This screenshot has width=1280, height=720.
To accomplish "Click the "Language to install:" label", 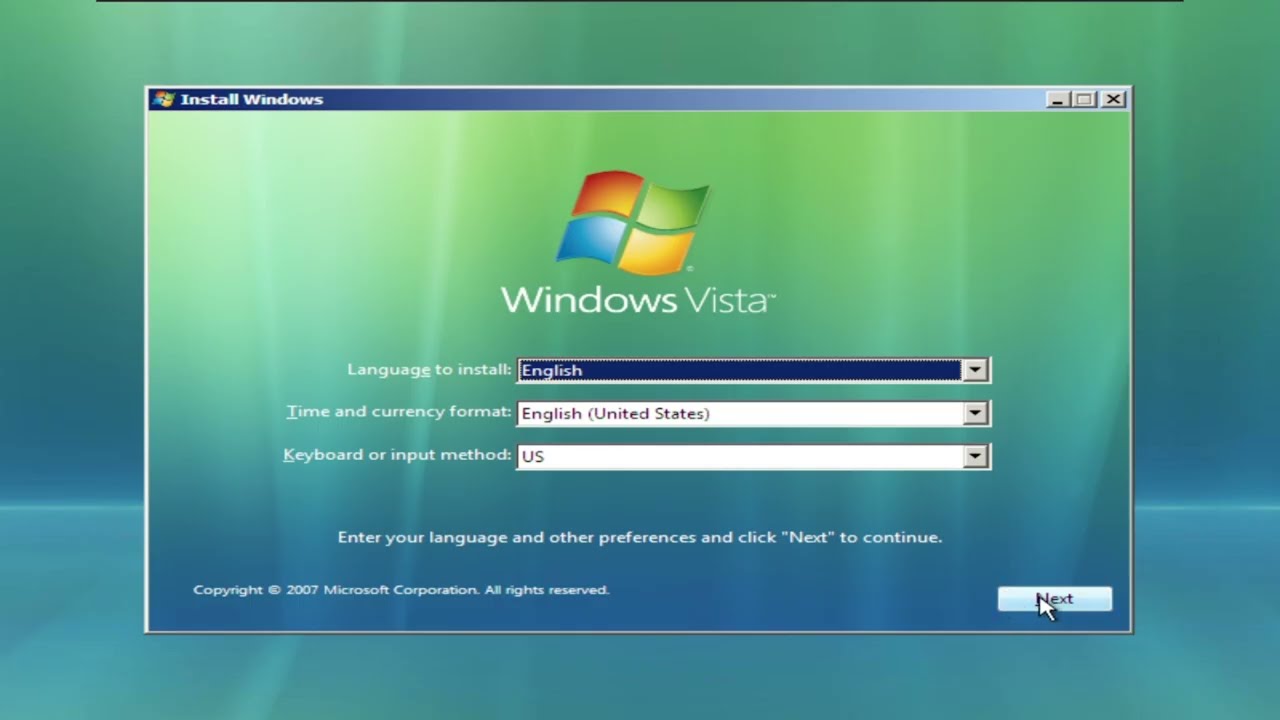I will pos(429,369).
